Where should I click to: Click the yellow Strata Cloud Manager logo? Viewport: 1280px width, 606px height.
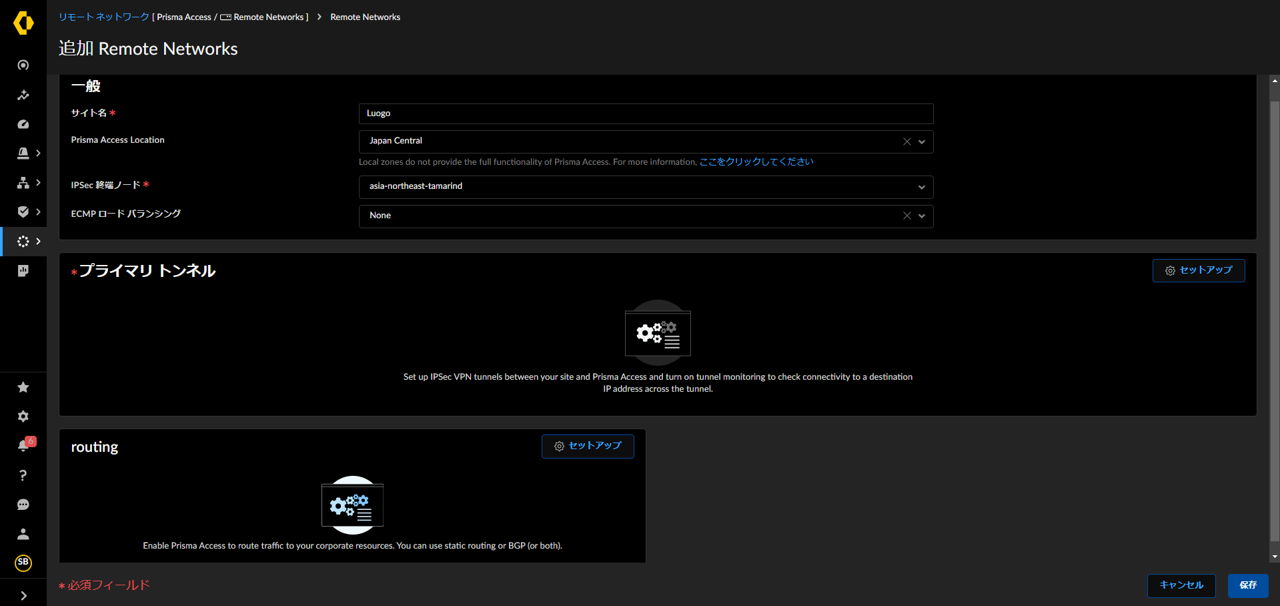(x=23, y=22)
